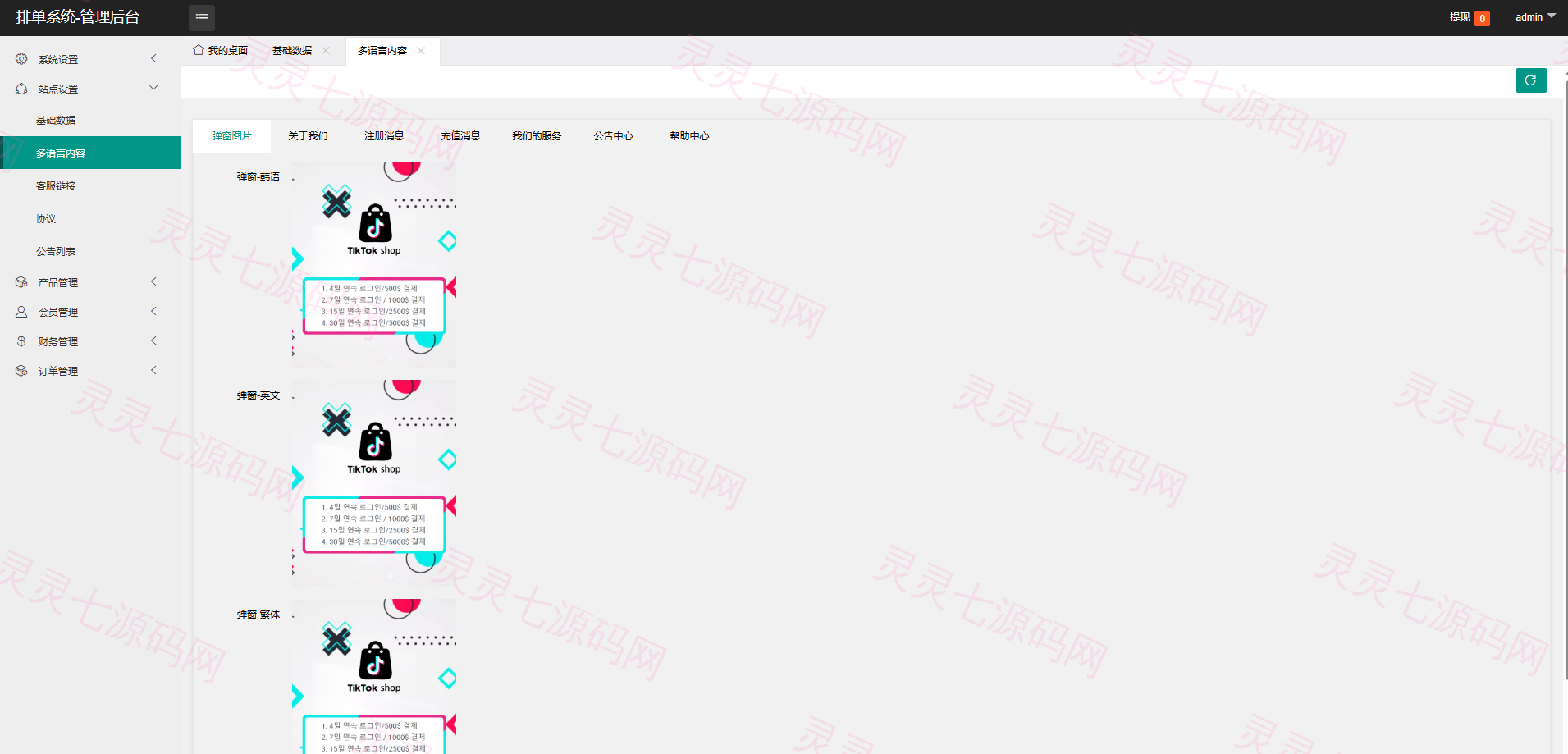Image resolution: width=1568 pixels, height=754 pixels.
Task: Expand the 财务管理 chevron
Action: [x=153, y=340]
